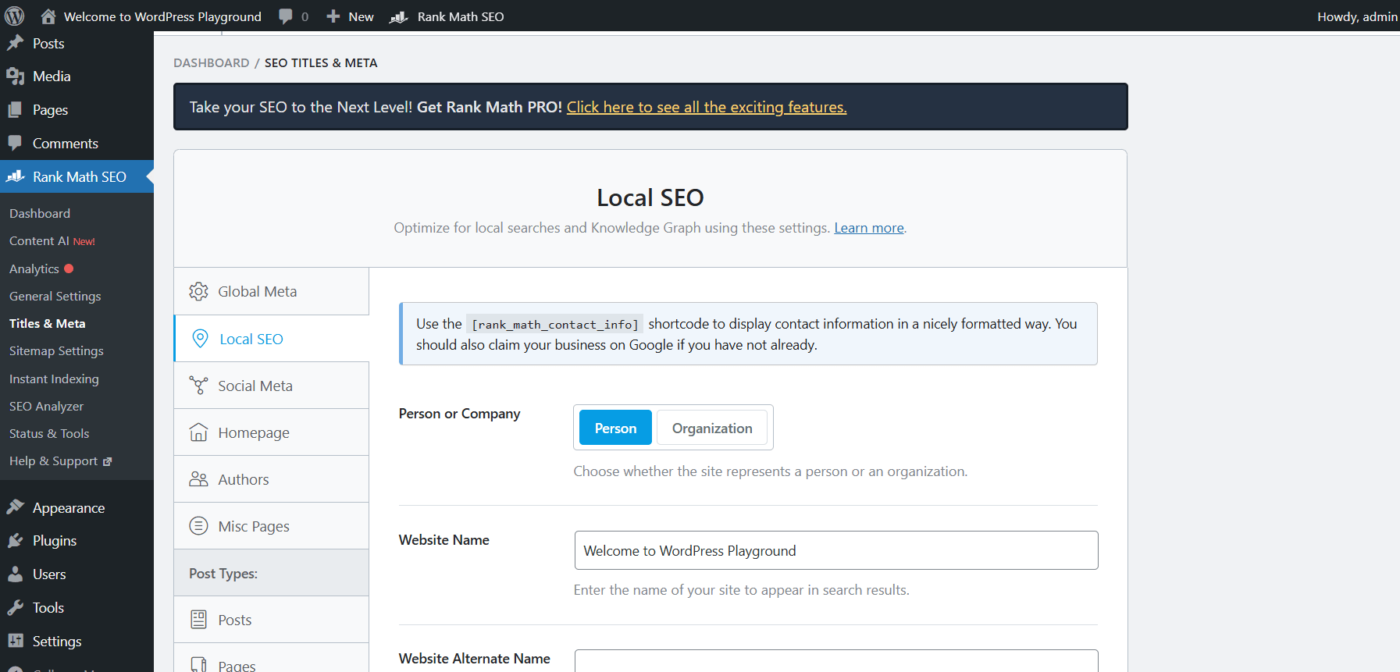Open the Authors settings tab
The height and width of the screenshot is (672, 1400).
point(271,480)
